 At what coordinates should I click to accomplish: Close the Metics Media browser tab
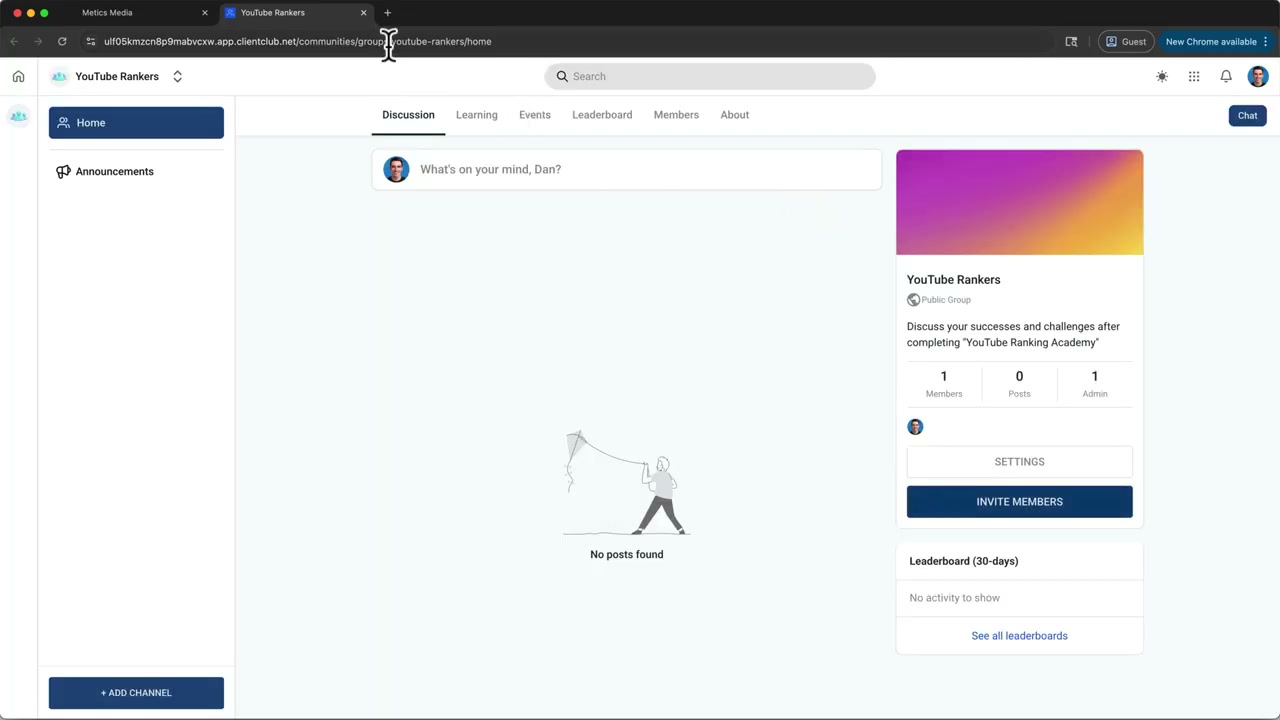[205, 13]
